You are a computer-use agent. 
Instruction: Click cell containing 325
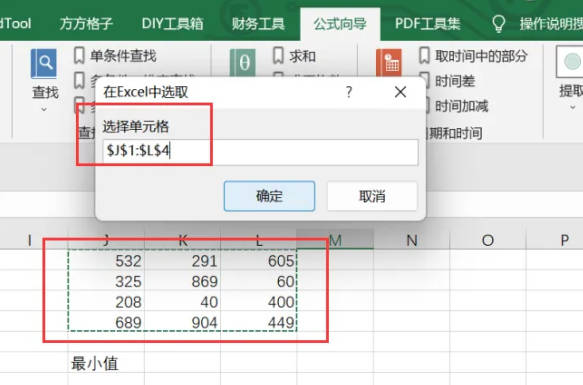tap(106, 281)
